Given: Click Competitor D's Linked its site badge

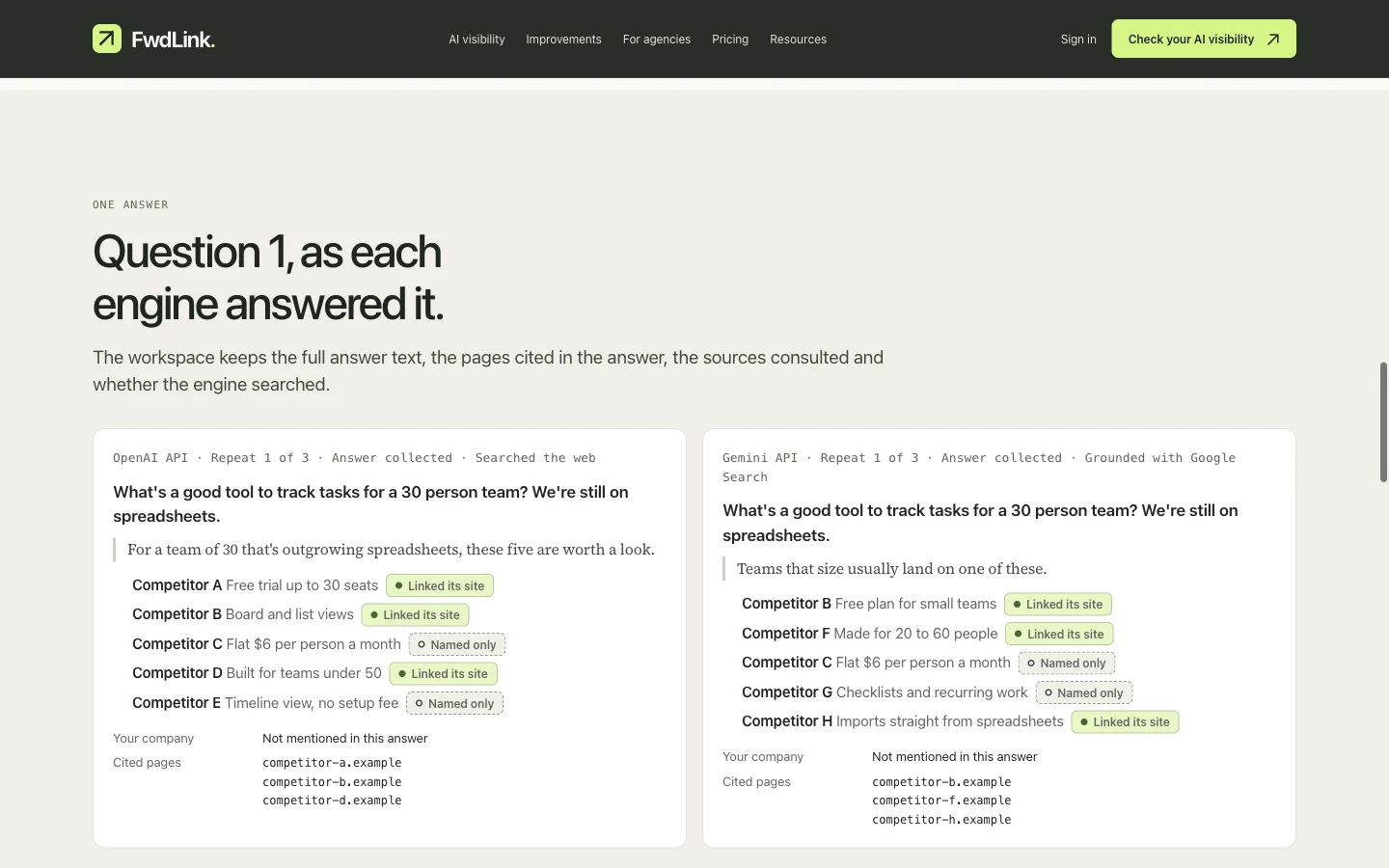Looking at the screenshot, I should 444,674.
